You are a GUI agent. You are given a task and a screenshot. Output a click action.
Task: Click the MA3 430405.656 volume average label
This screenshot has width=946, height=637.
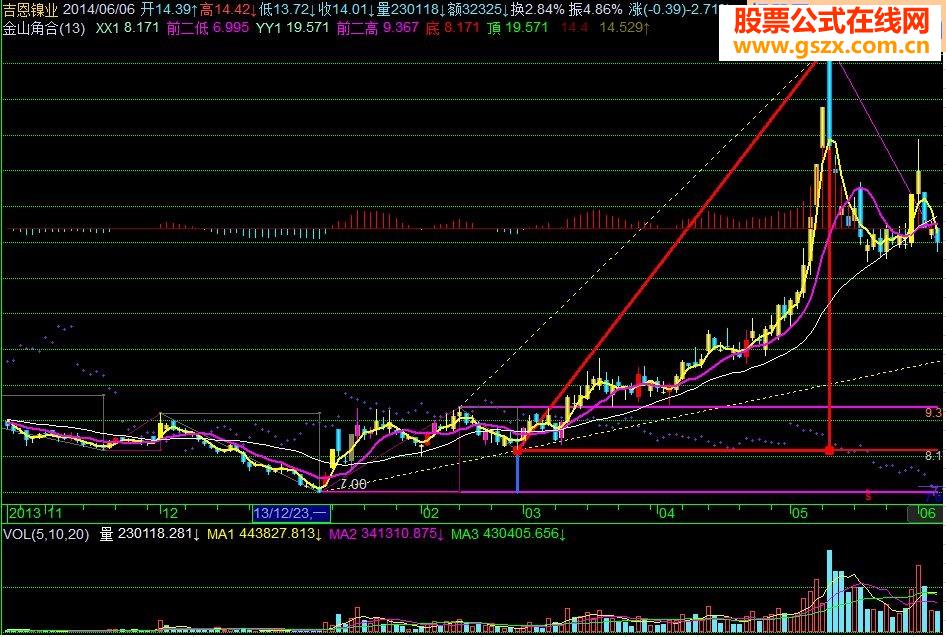(508, 536)
